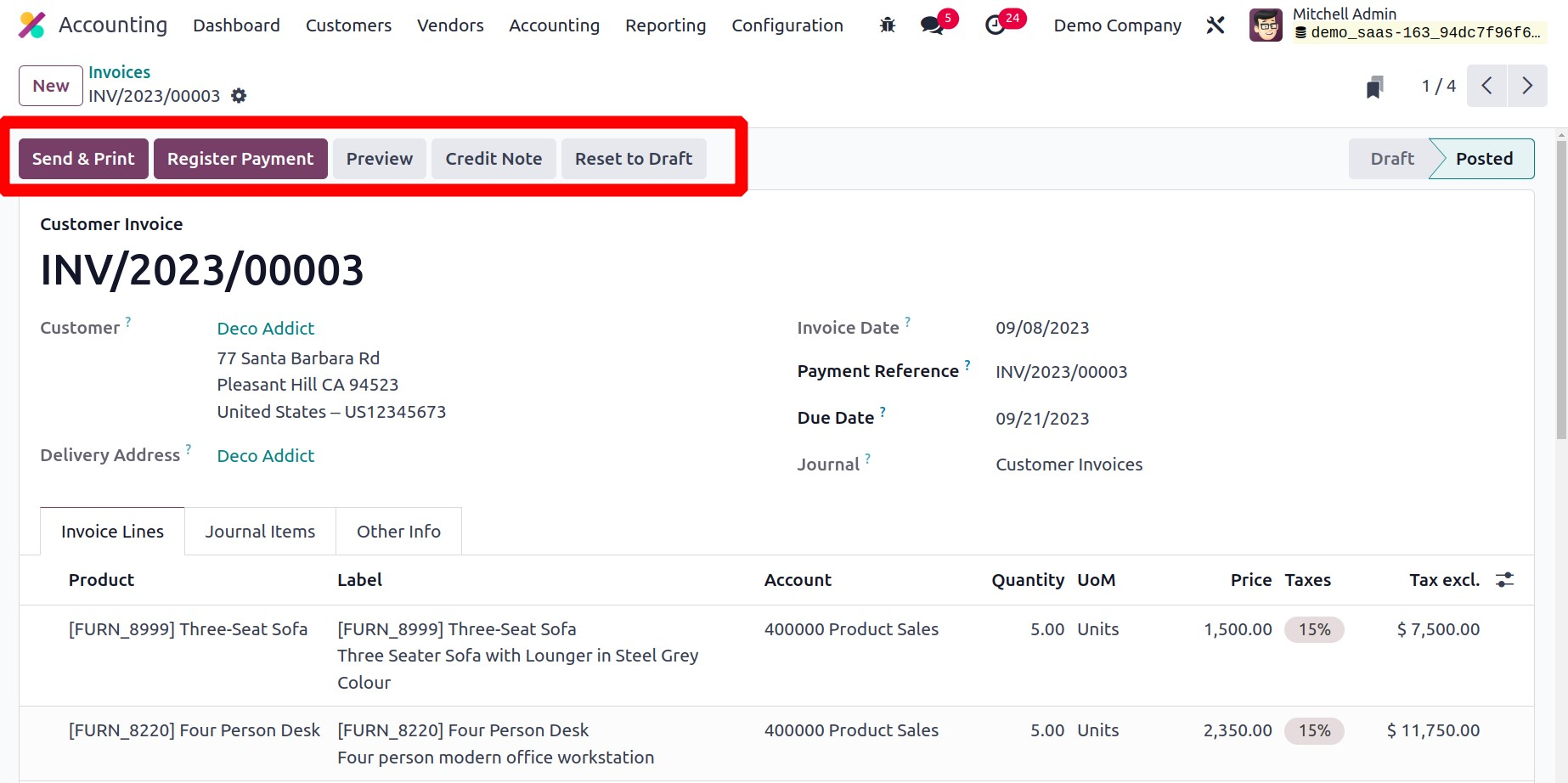Go to the next invoice record arrow
Viewport: 1568px width, 783px height.
[x=1526, y=86]
